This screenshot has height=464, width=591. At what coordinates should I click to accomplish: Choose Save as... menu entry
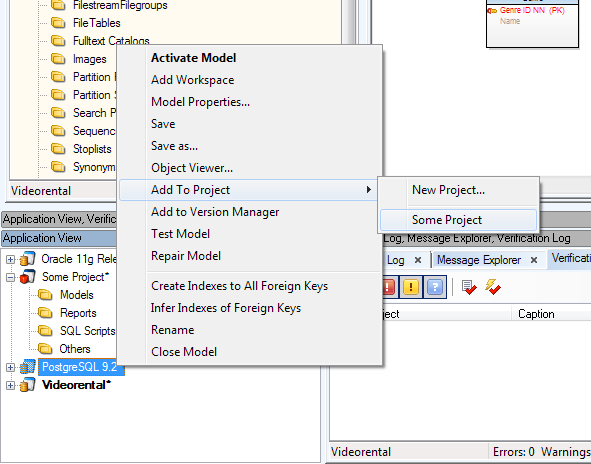pos(250,146)
